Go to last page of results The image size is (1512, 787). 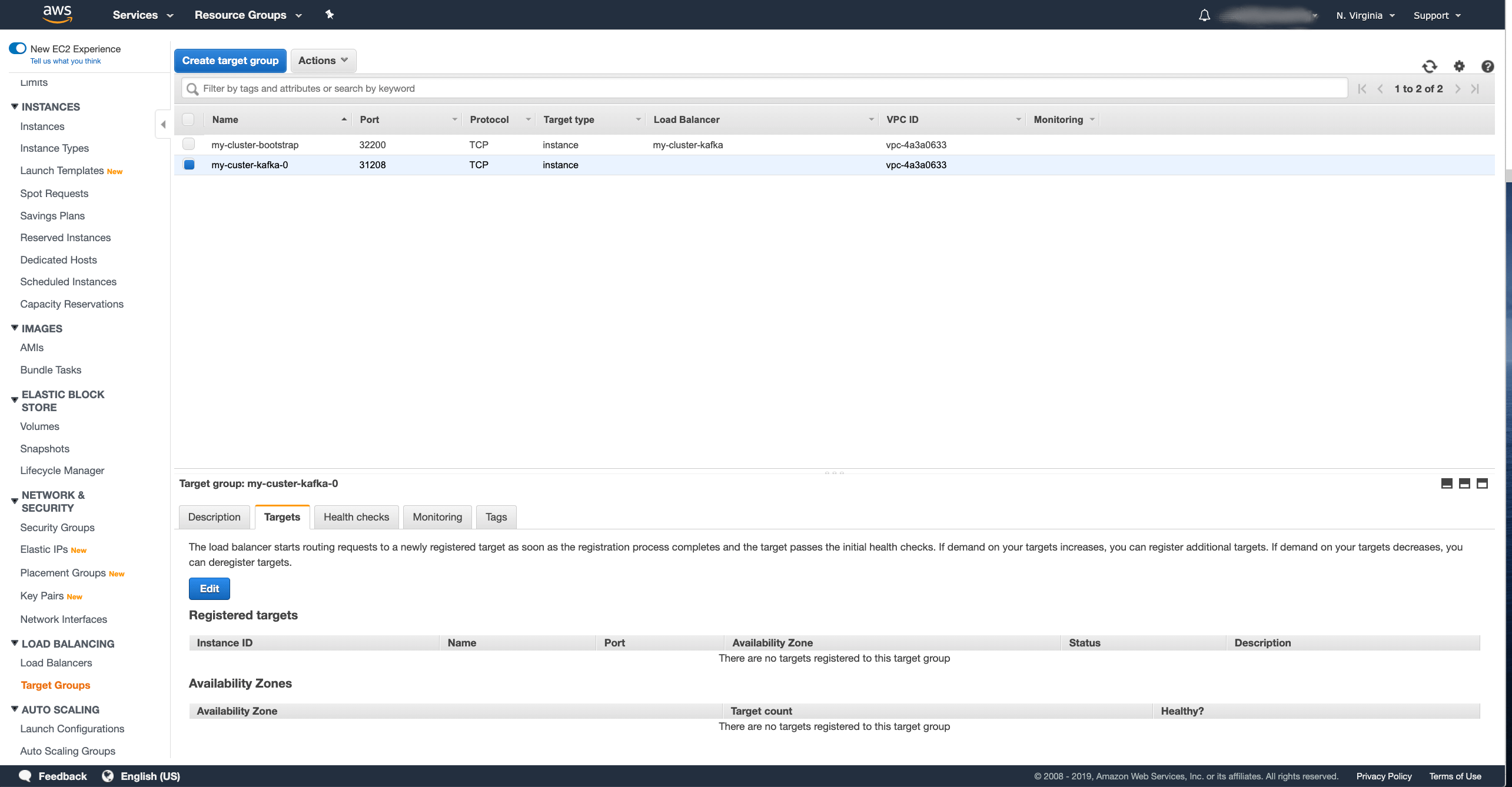[1475, 89]
